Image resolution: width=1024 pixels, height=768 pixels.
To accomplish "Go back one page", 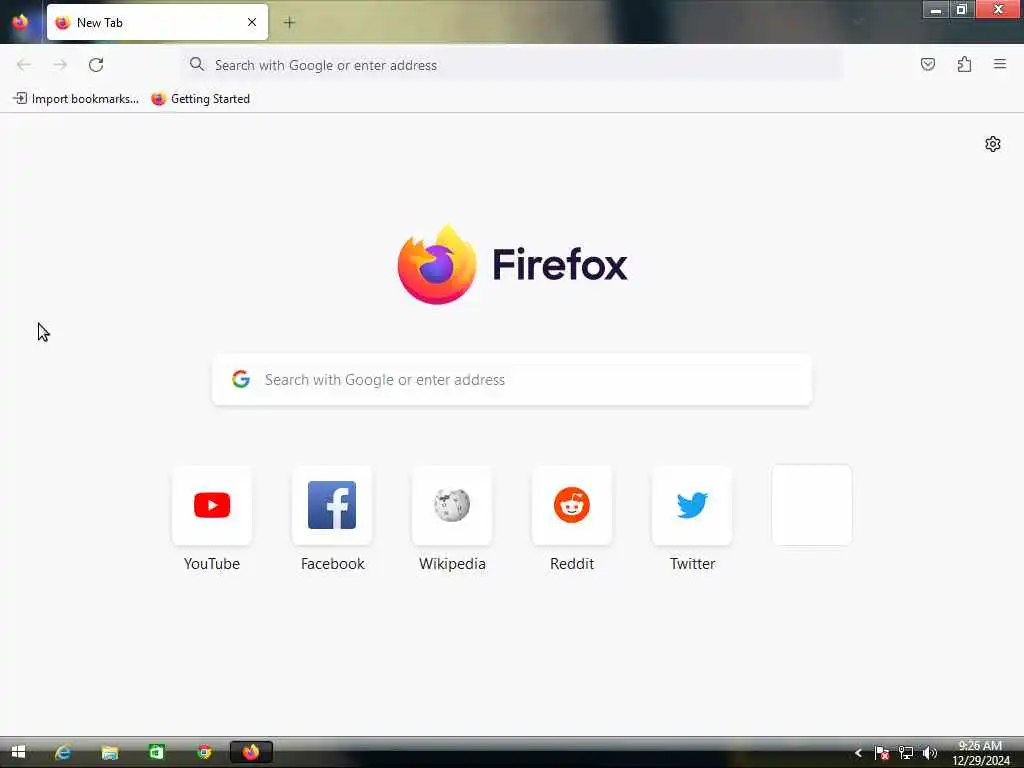I will click(24, 65).
